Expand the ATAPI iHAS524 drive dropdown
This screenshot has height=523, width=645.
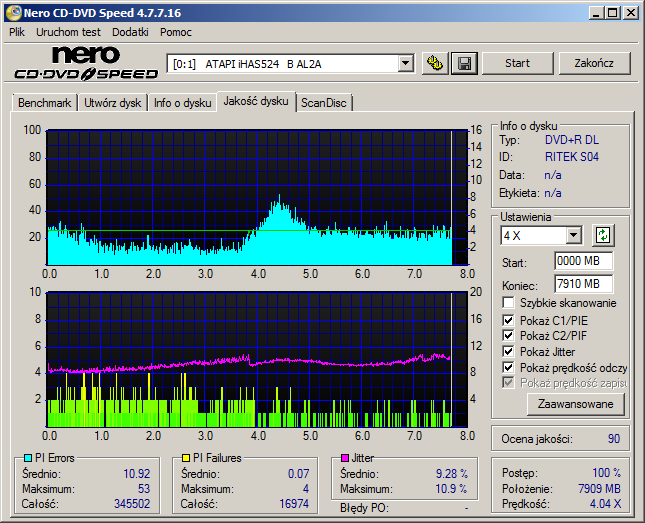pyautogui.click(x=406, y=64)
